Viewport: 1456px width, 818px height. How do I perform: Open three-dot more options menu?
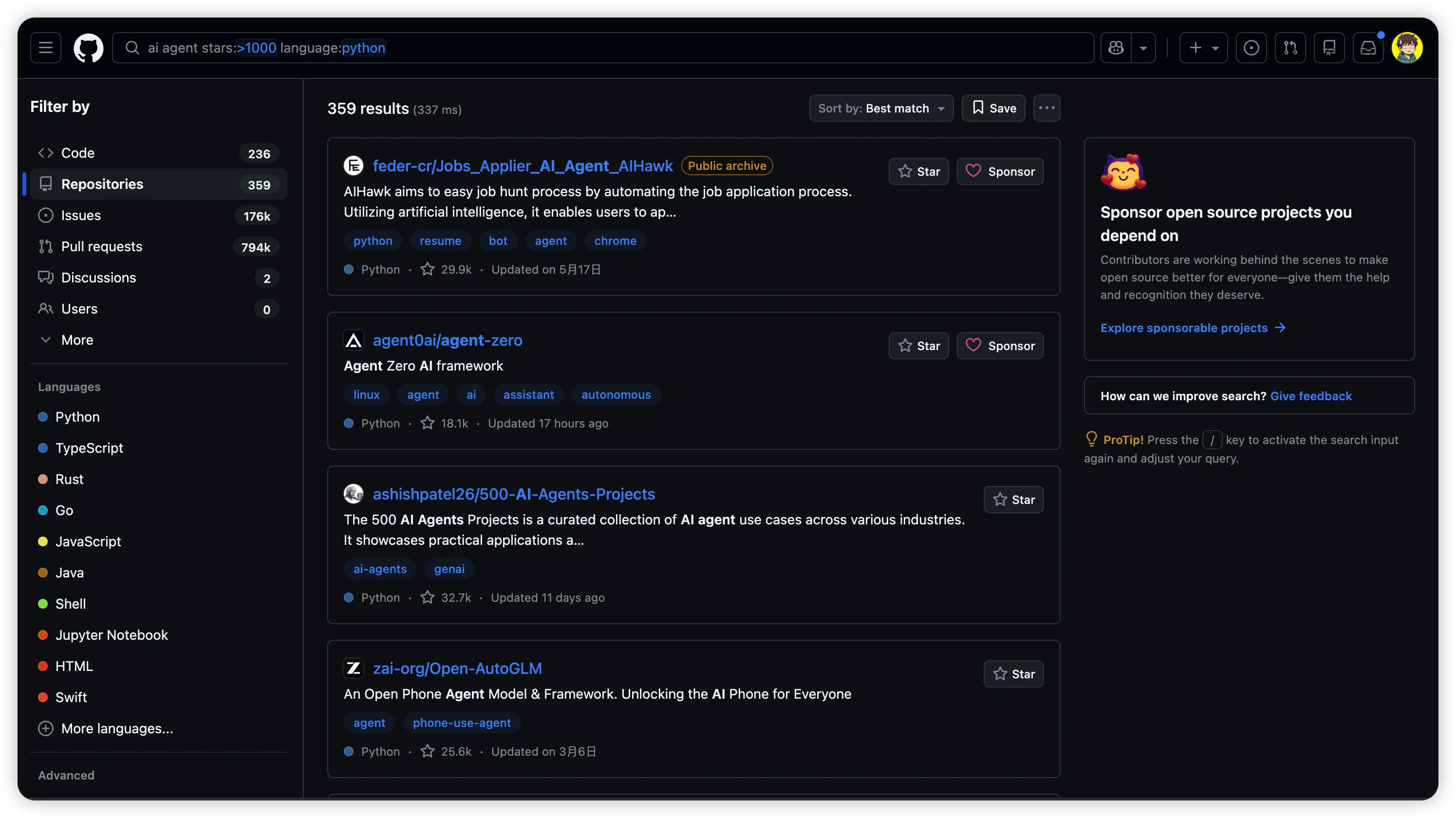click(1047, 108)
